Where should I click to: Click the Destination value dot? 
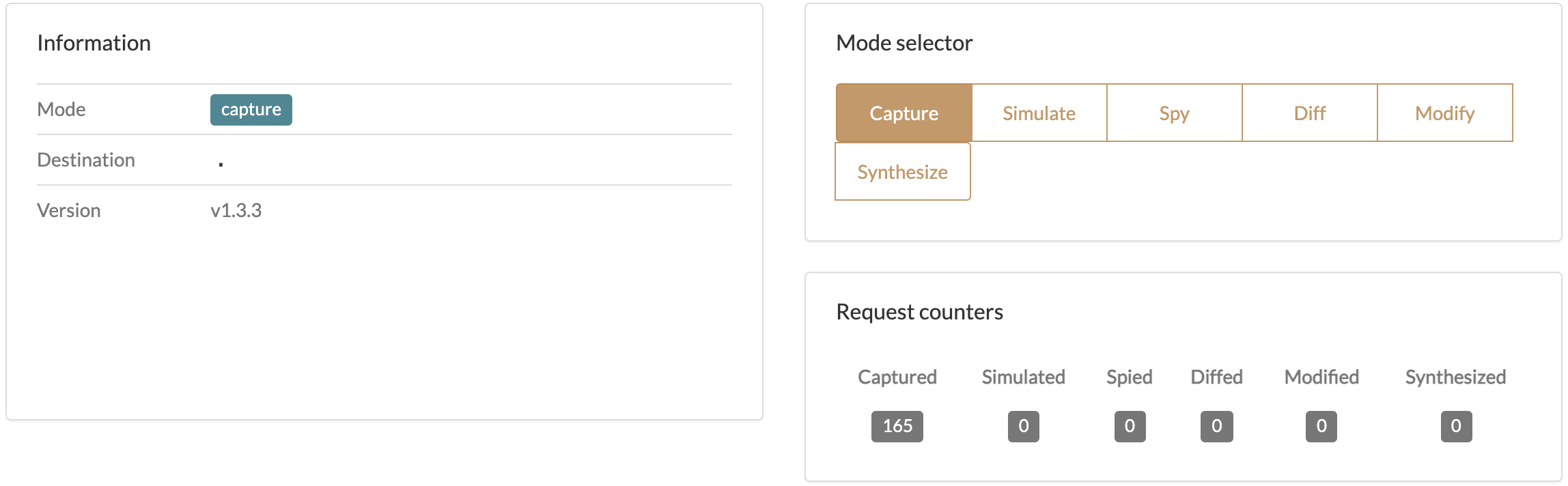pos(221,164)
